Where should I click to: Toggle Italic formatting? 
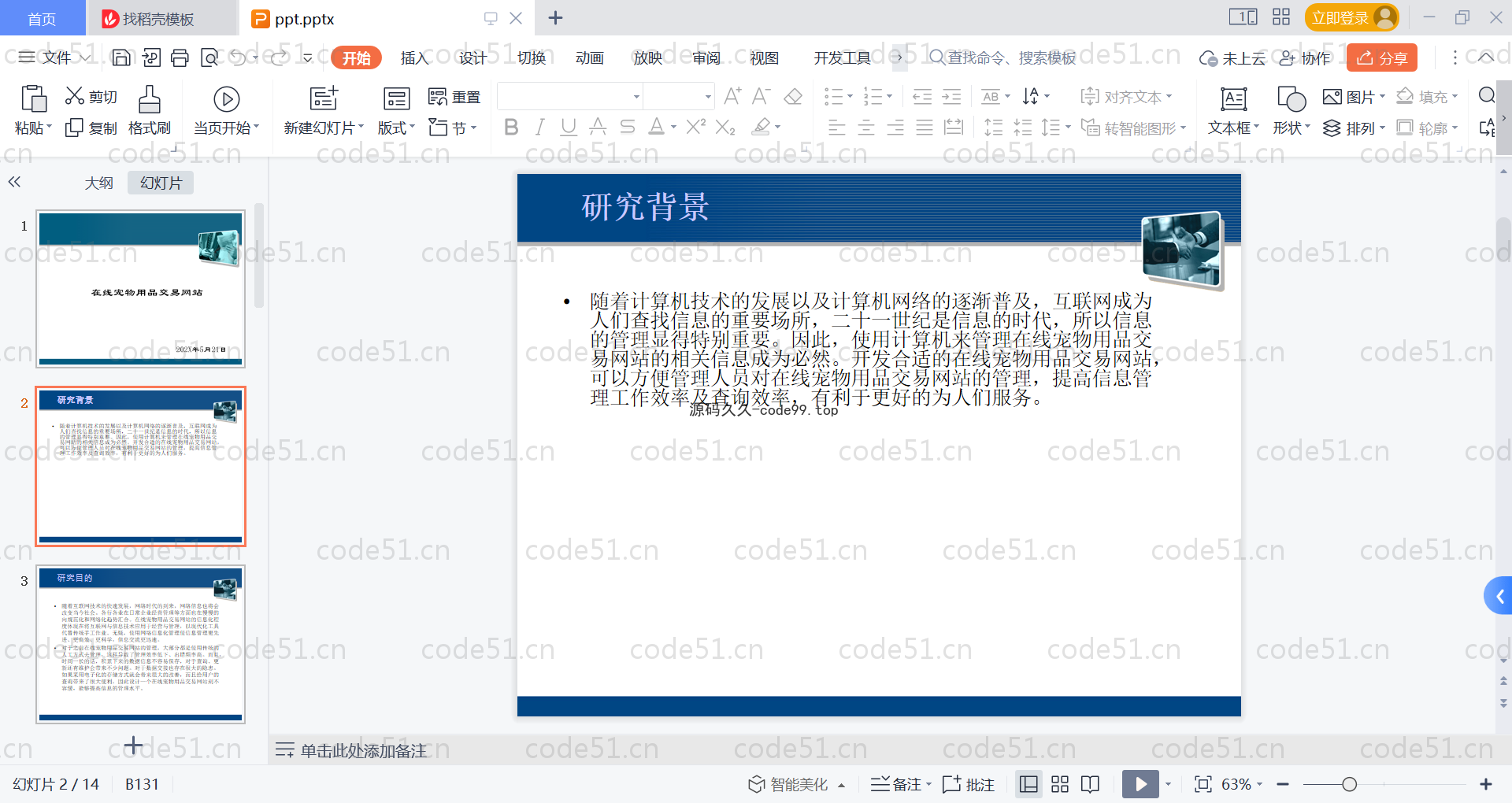(539, 127)
